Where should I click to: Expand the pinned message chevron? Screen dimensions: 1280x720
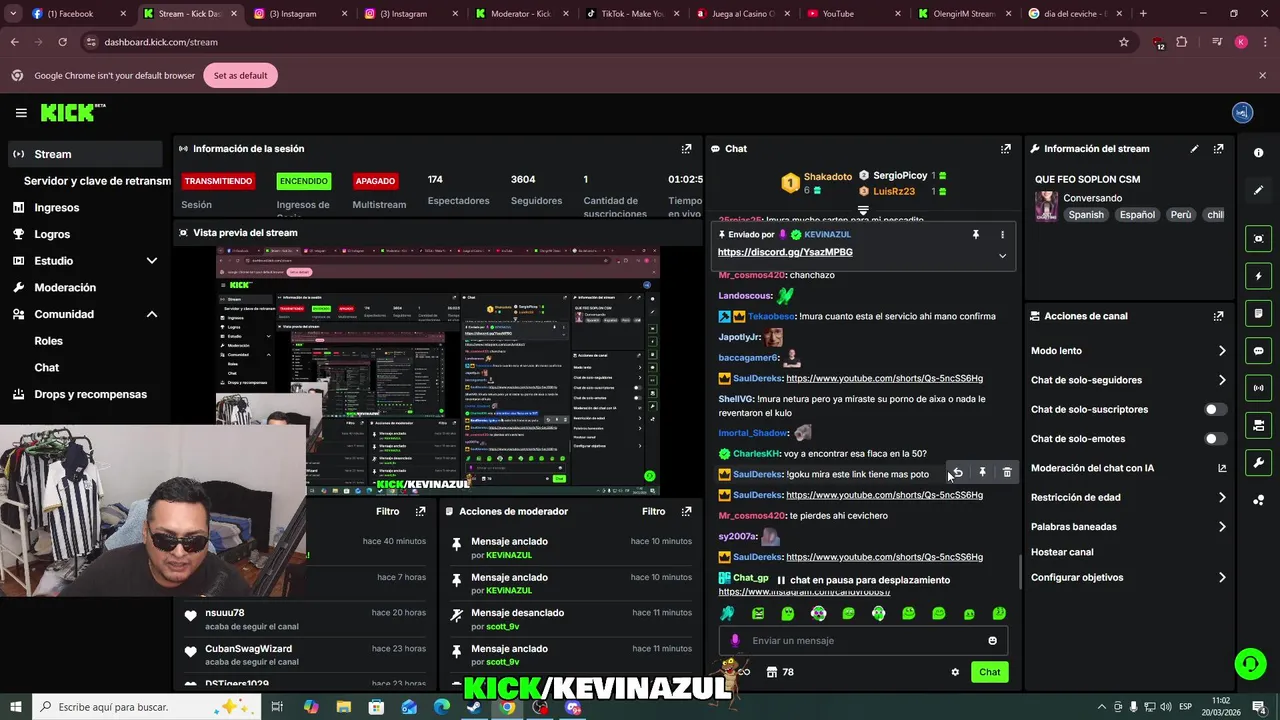pyautogui.click(x=1002, y=256)
